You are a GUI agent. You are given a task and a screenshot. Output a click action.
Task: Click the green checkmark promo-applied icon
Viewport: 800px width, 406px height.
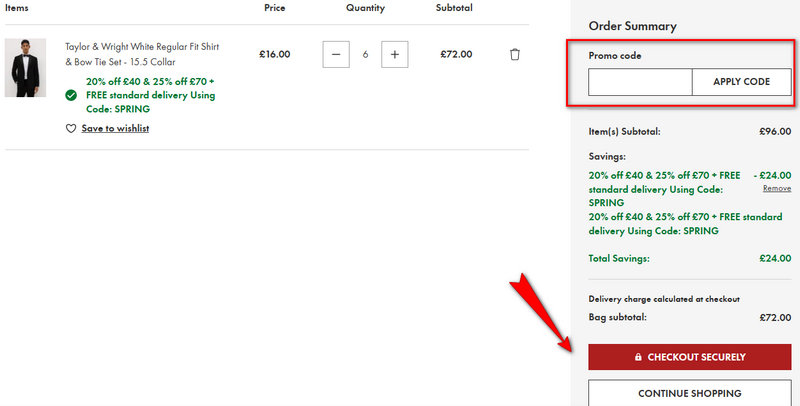point(71,95)
